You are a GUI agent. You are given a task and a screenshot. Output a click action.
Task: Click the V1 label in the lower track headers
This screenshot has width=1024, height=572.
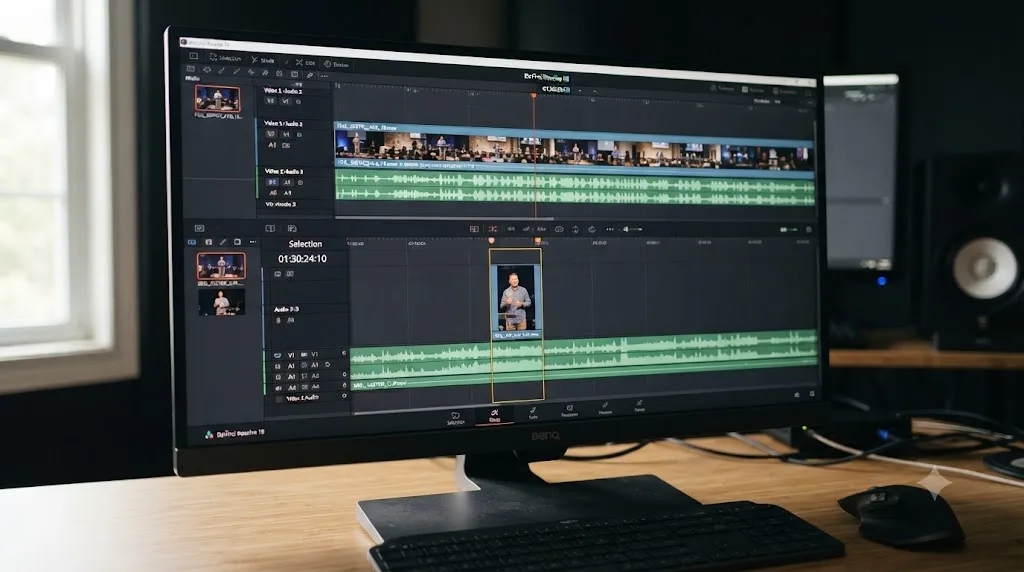click(x=291, y=355)
